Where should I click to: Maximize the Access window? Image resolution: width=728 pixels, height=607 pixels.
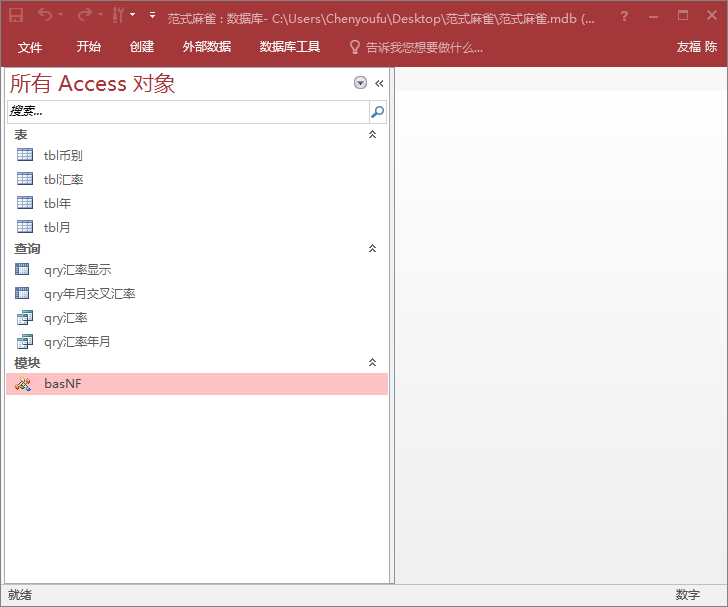[x=682, y=15]
